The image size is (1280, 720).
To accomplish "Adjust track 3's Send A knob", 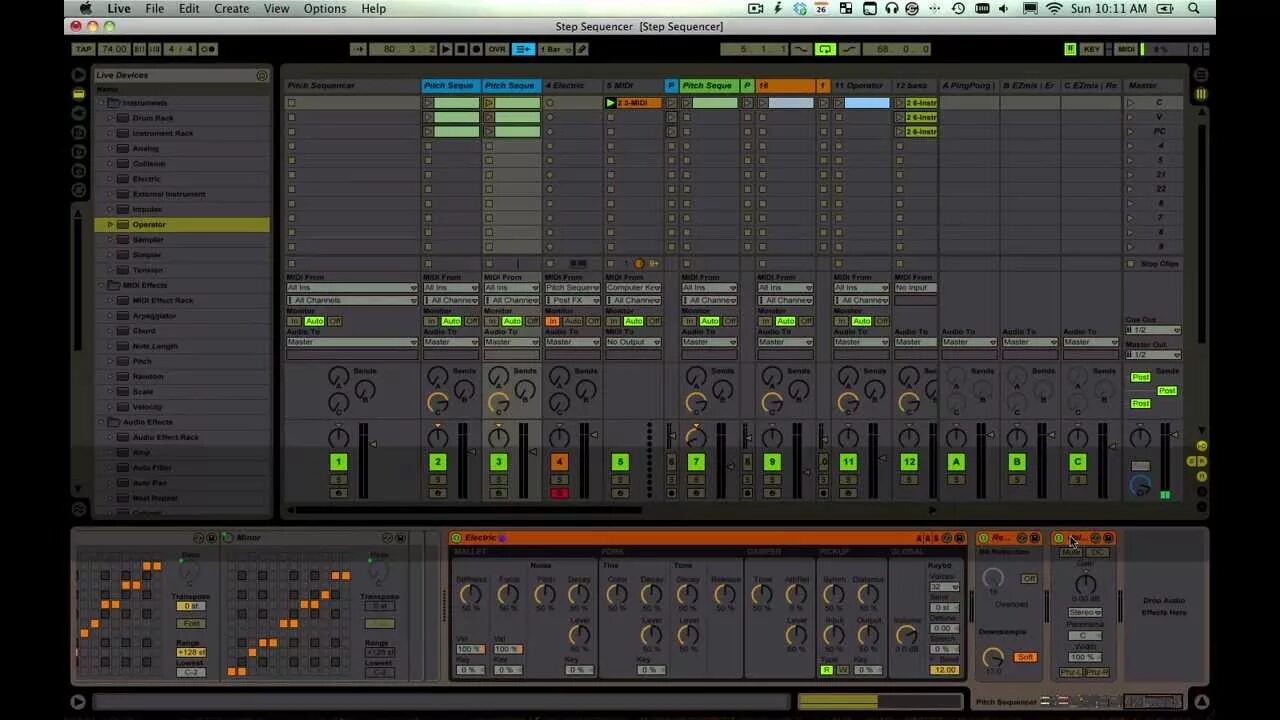I will click(x=498, y=377).
